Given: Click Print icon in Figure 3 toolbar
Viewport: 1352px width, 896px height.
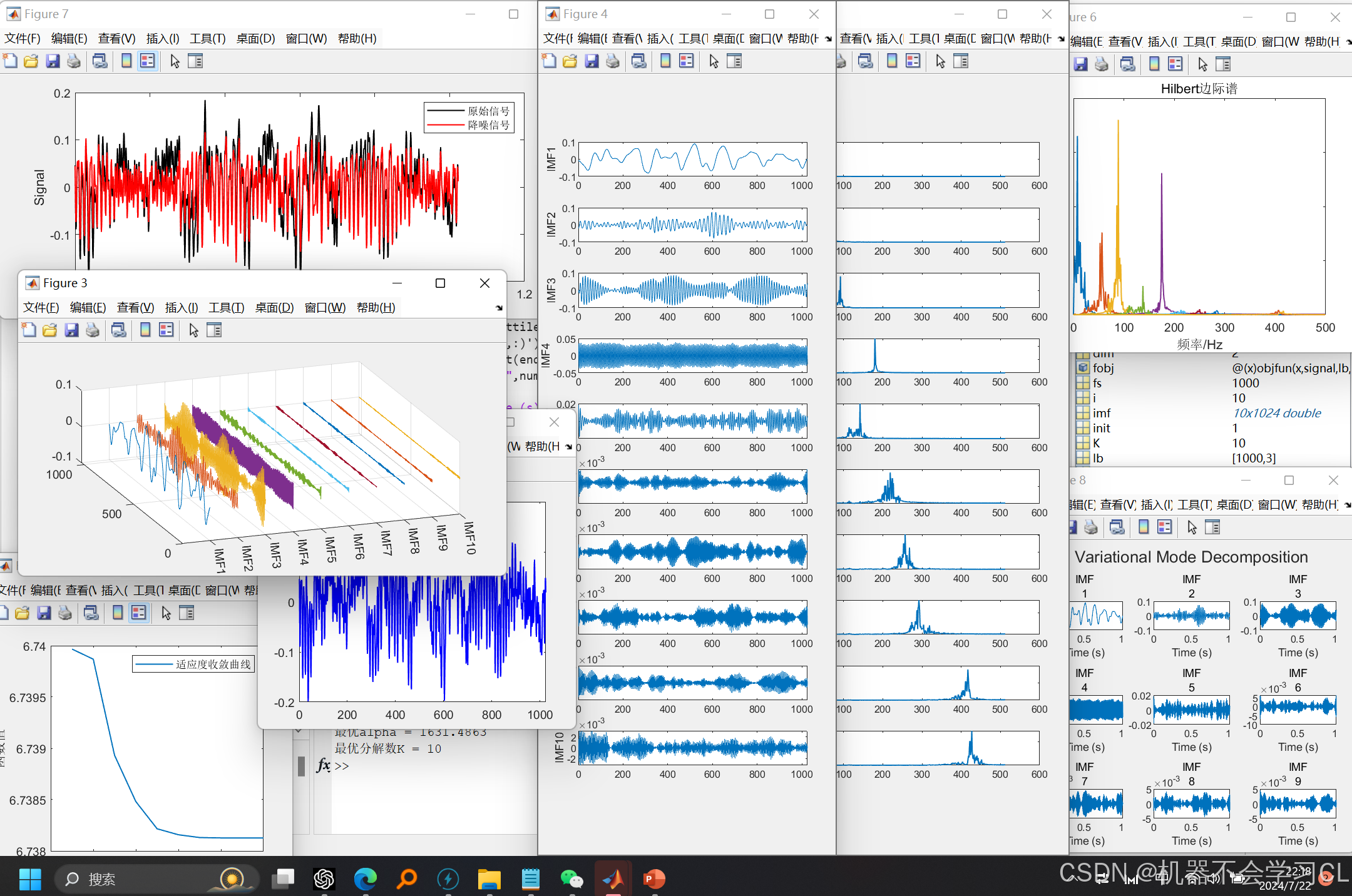Looking at the screenshot, I should [93, 330].
